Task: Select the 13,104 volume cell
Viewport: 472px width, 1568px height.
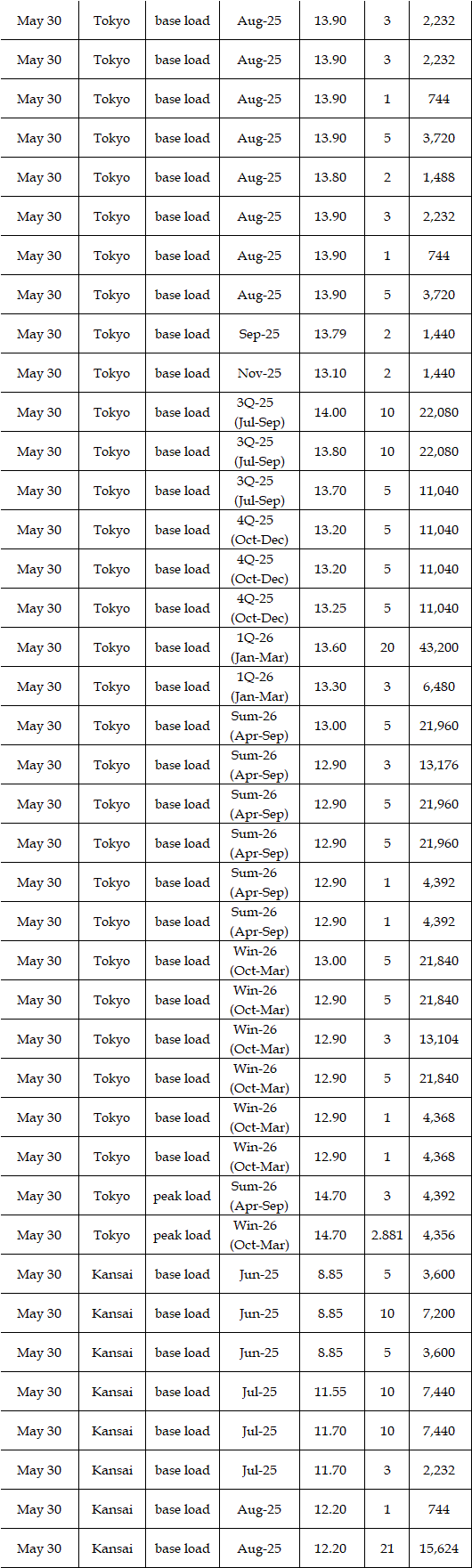Action: 439,1039
